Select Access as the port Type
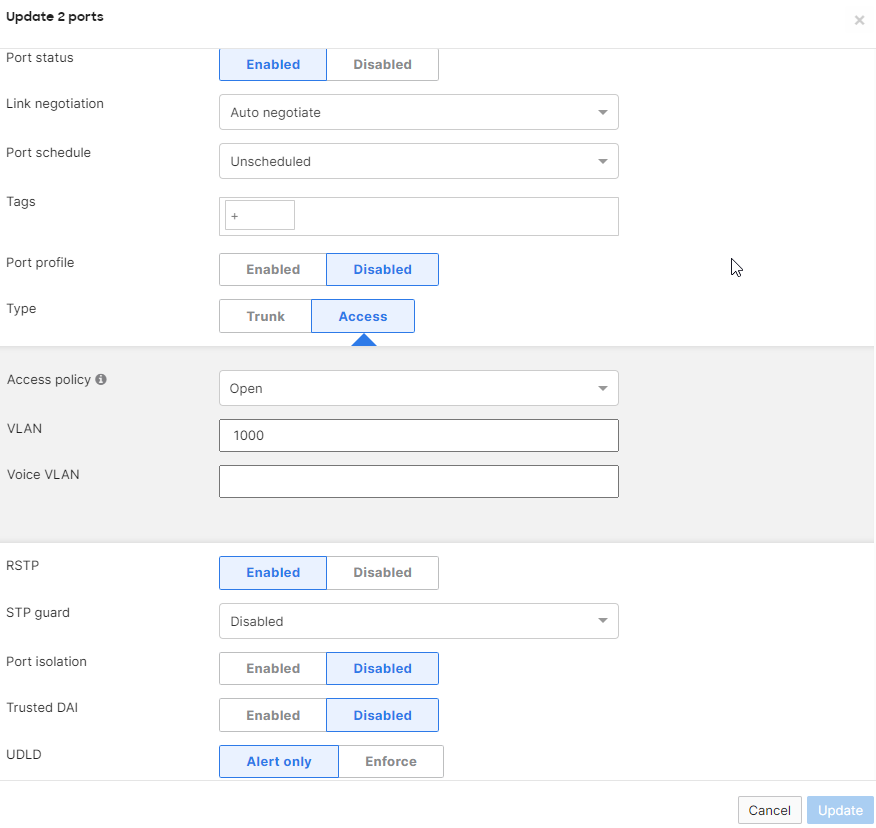The height and width of the screenshot is (828, 876). click(362, 316)
